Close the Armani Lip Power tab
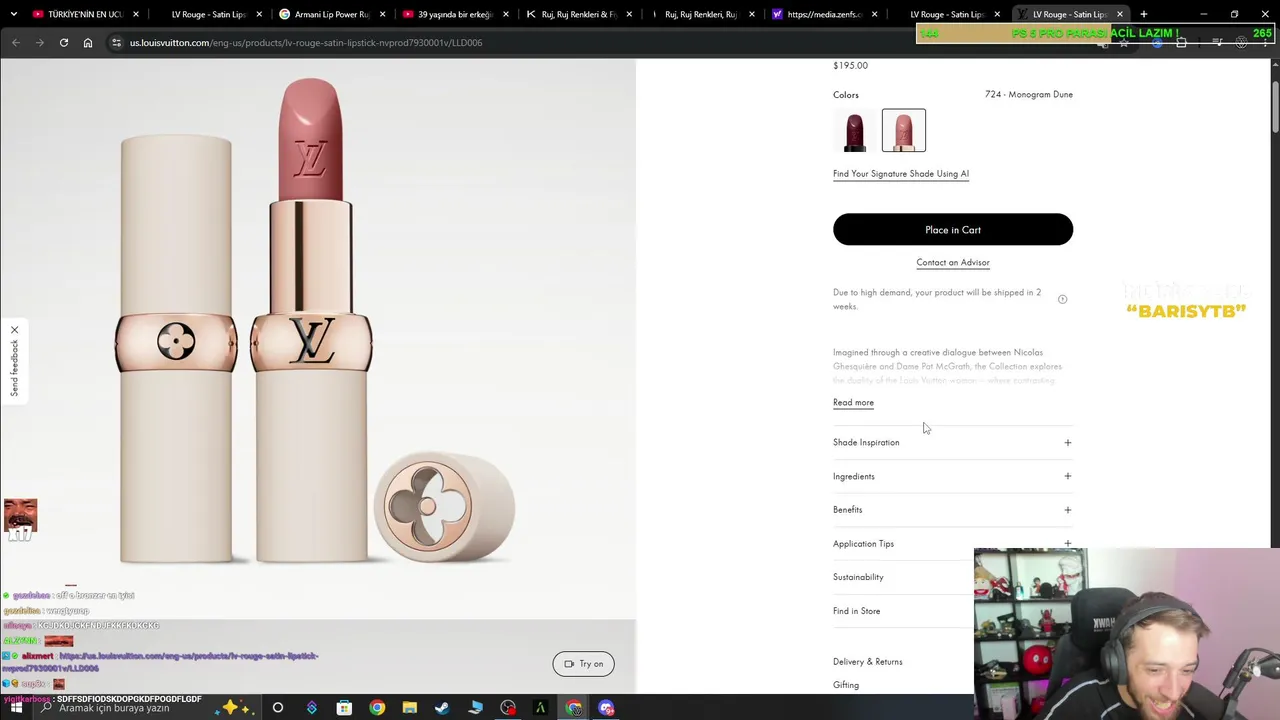The height and width of the screenshot is (720, 1280). pos(382,14)
